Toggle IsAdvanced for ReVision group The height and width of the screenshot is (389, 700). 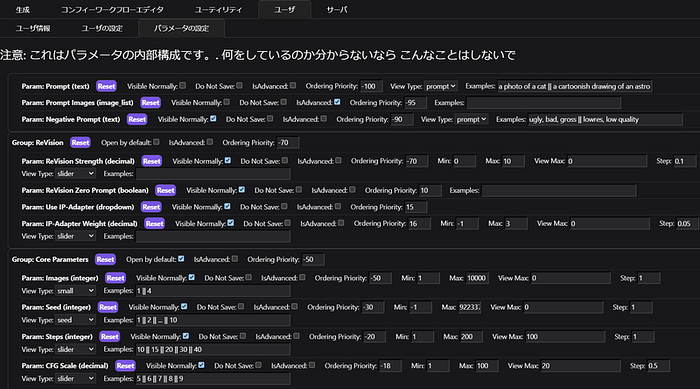point(210,142)
